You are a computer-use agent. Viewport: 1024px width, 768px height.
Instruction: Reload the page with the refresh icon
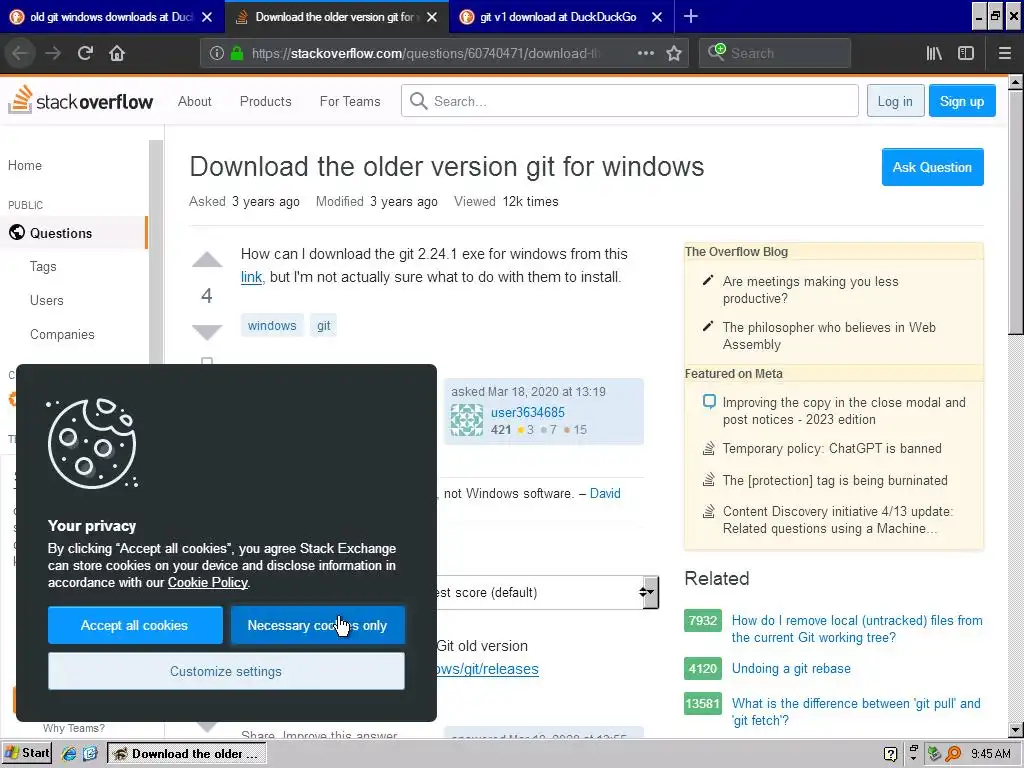pos(85,53)
